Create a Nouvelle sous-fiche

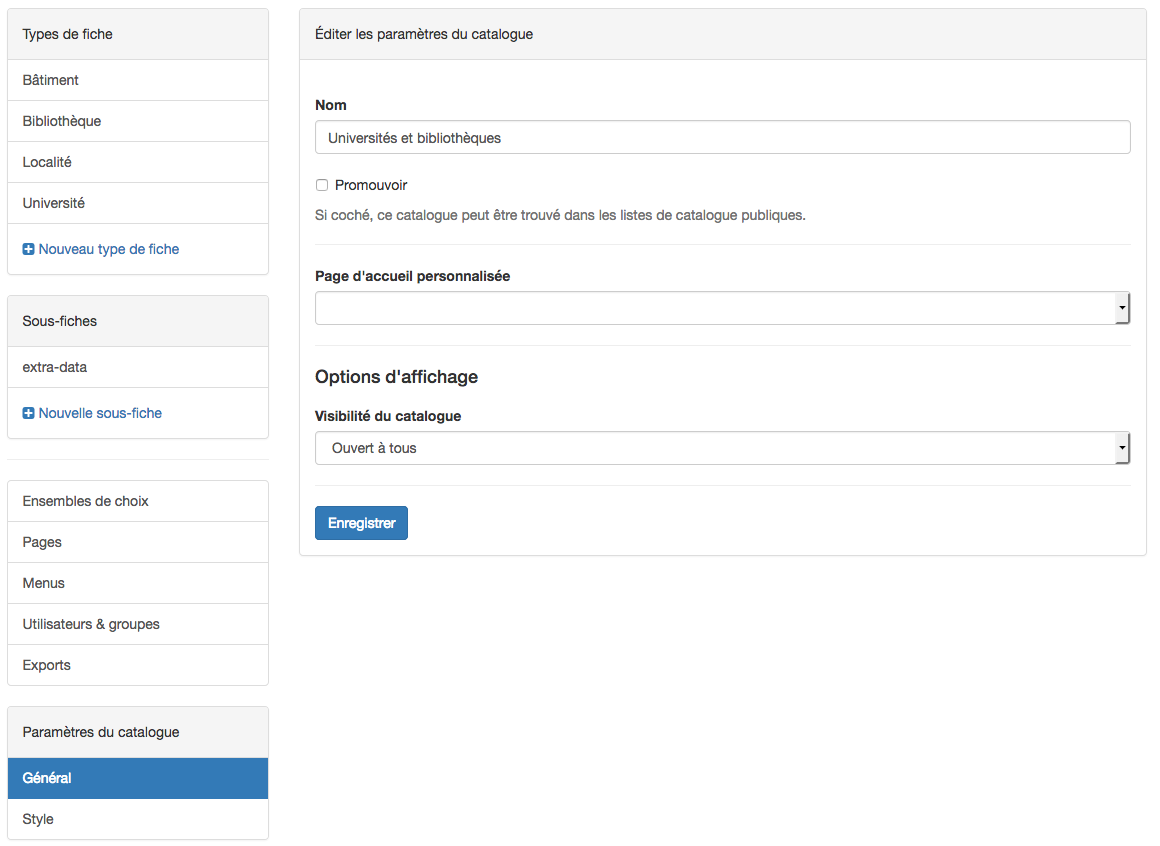[x=100, y=413]
